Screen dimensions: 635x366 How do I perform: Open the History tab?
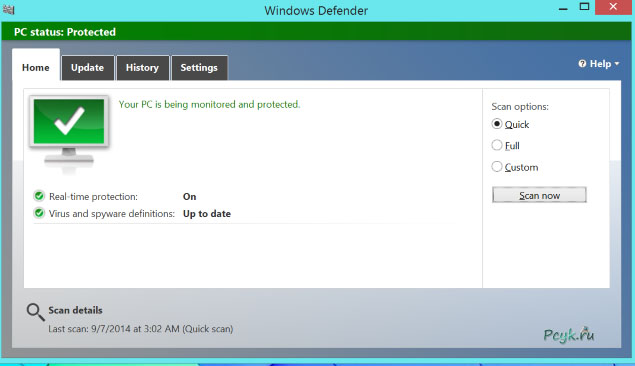click(x=142, y=68)
